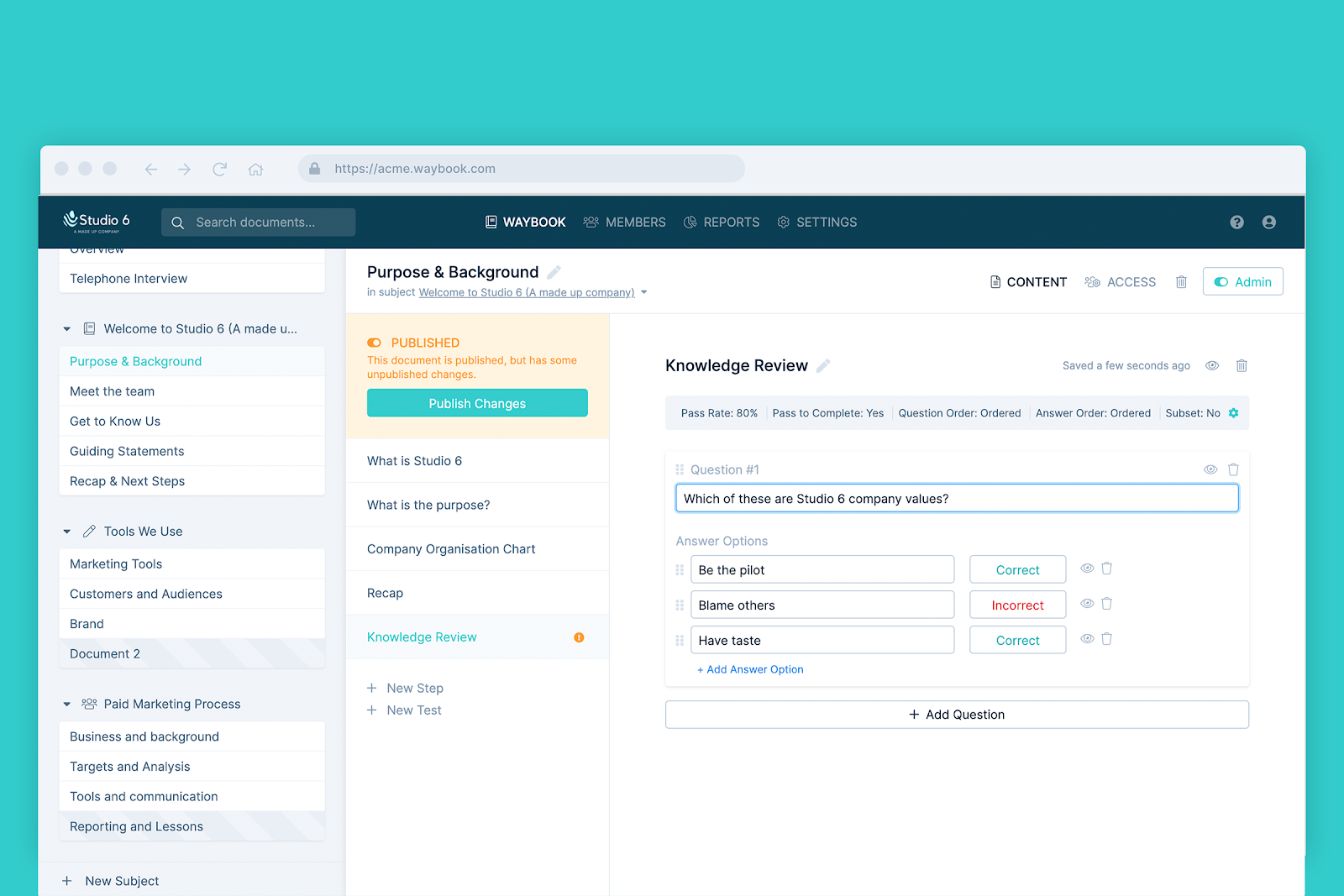Image resolution: width=1344 pixels, height=896 pixels.
Task: Collapse the Welcome to Studio 6 subject
Action: (x=67, y=329)
